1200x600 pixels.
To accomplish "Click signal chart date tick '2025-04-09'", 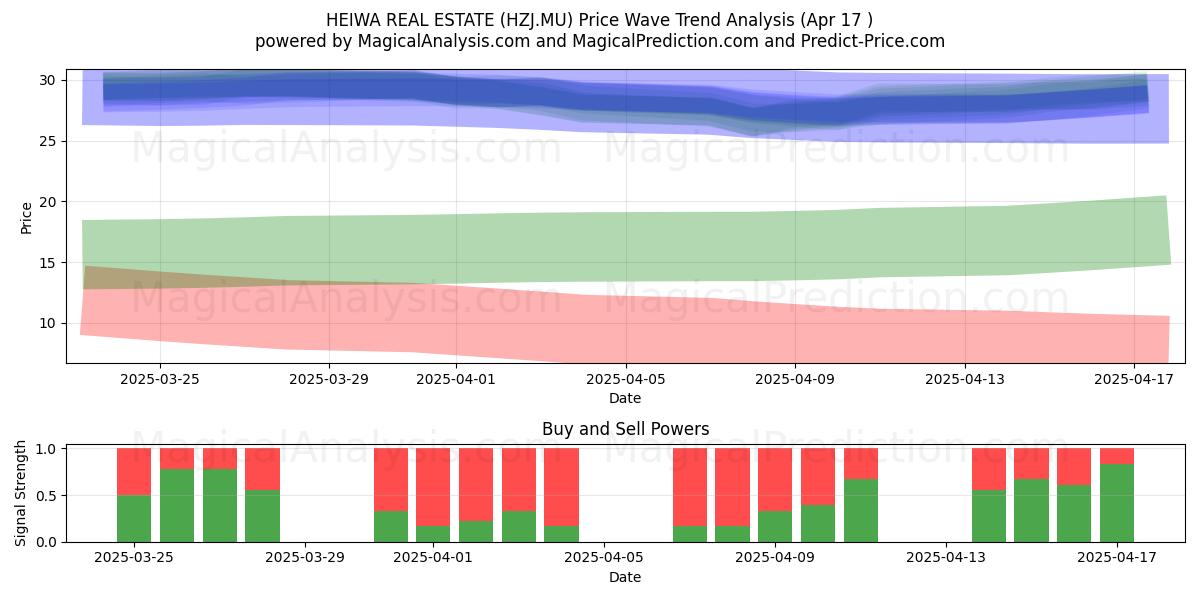I will (x=775, y=558).
